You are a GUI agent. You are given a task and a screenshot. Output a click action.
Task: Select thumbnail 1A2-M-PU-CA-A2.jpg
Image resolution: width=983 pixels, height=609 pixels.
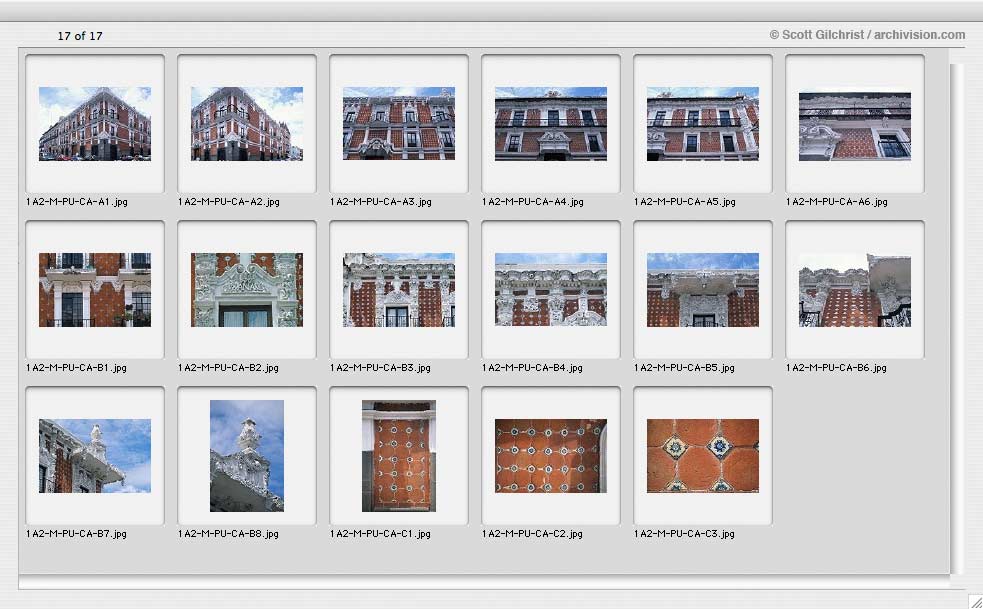pyautogui.click(x=247, y=124)
